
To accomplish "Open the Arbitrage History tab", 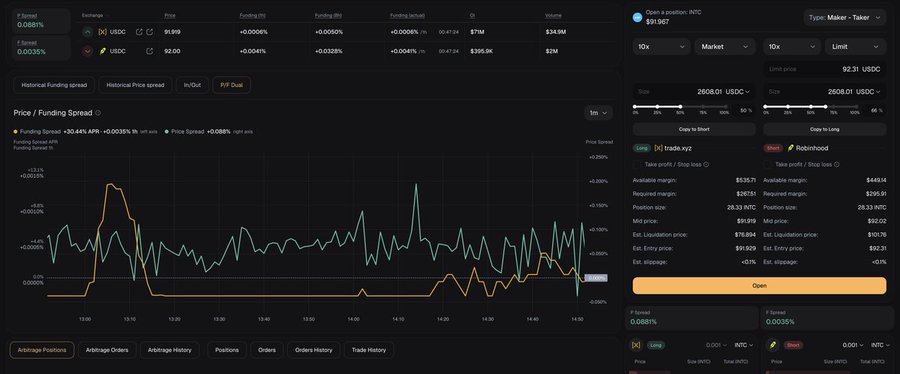I will (169, 350).
